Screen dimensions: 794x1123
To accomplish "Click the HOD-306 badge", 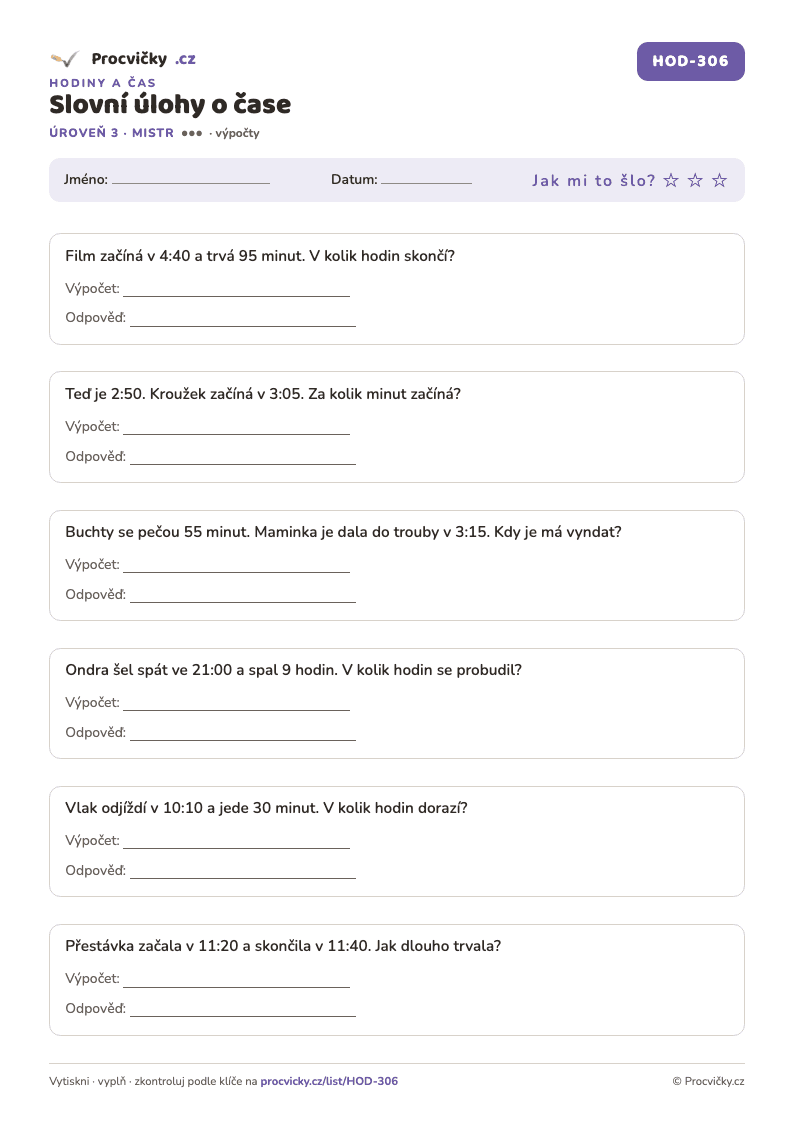I will 690,61.
